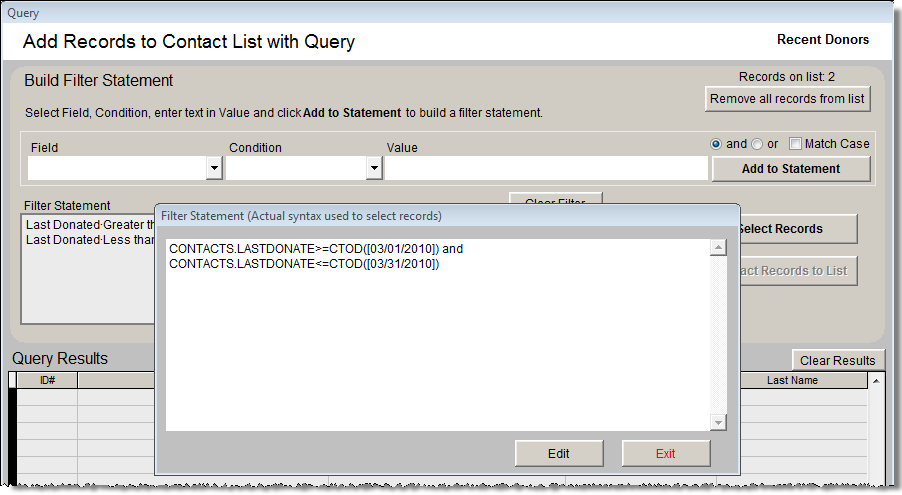Open the Field dropdown arrow

pos(214,168)
